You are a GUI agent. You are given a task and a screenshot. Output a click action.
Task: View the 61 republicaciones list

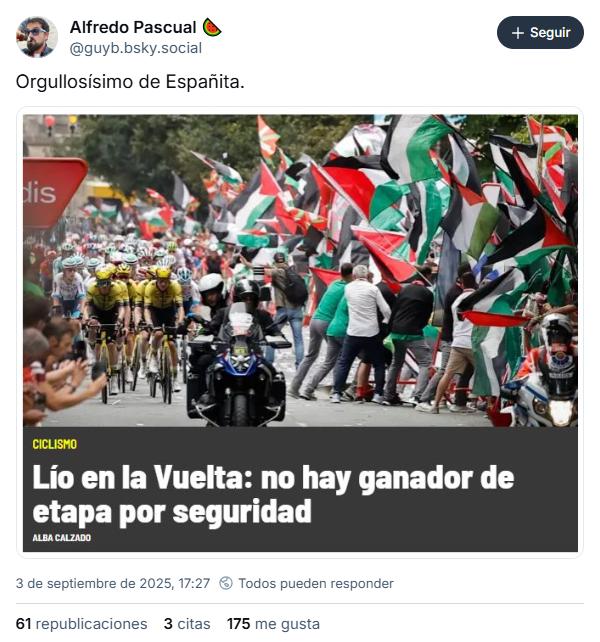point(82,624)
